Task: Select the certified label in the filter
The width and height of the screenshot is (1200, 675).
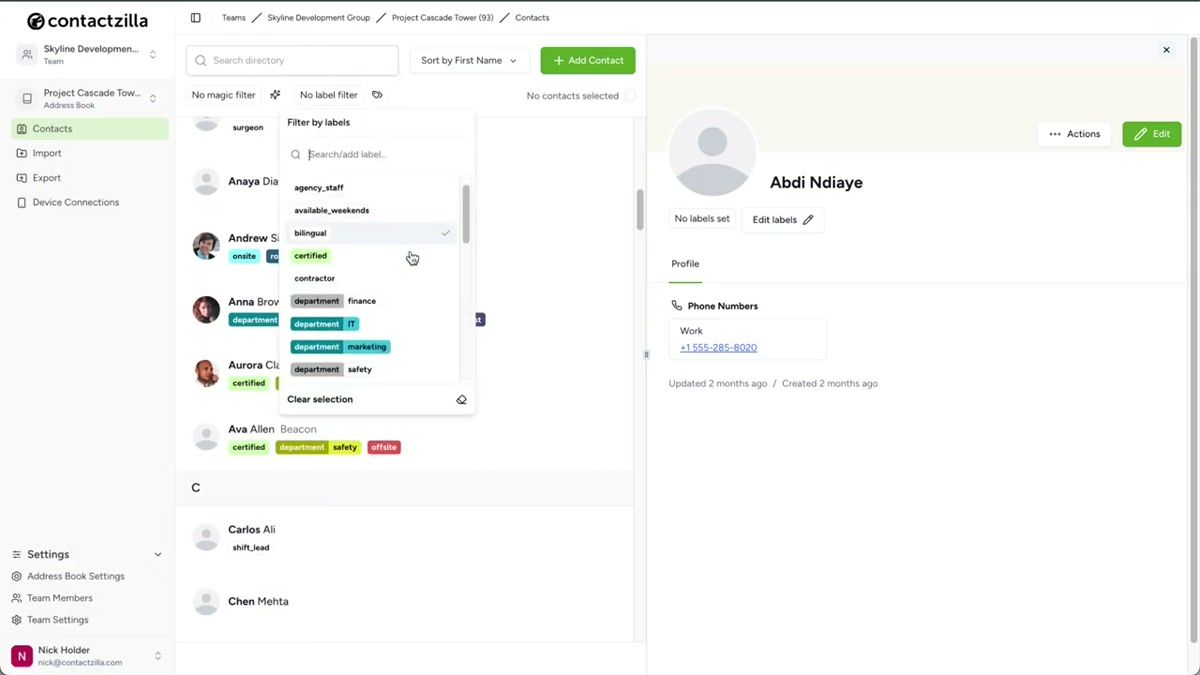Action: [310, 255]
